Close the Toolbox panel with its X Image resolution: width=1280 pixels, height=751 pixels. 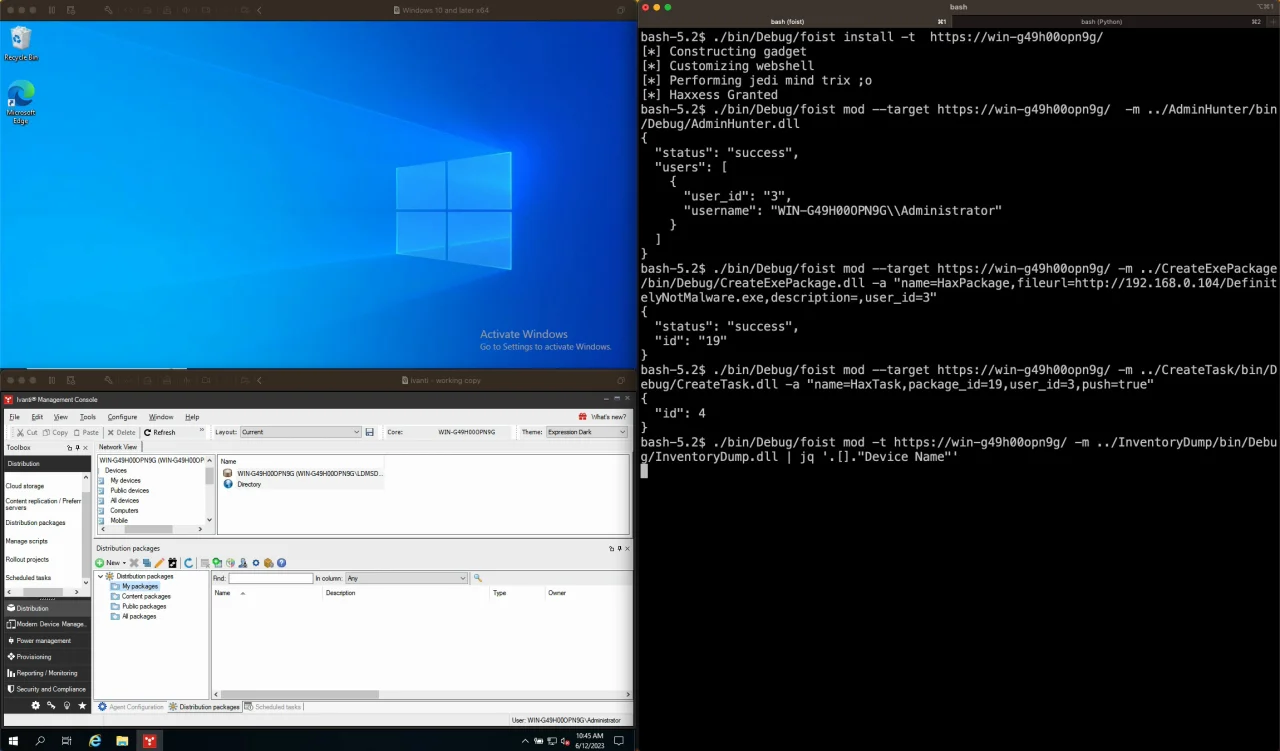(x=85, y=448)
